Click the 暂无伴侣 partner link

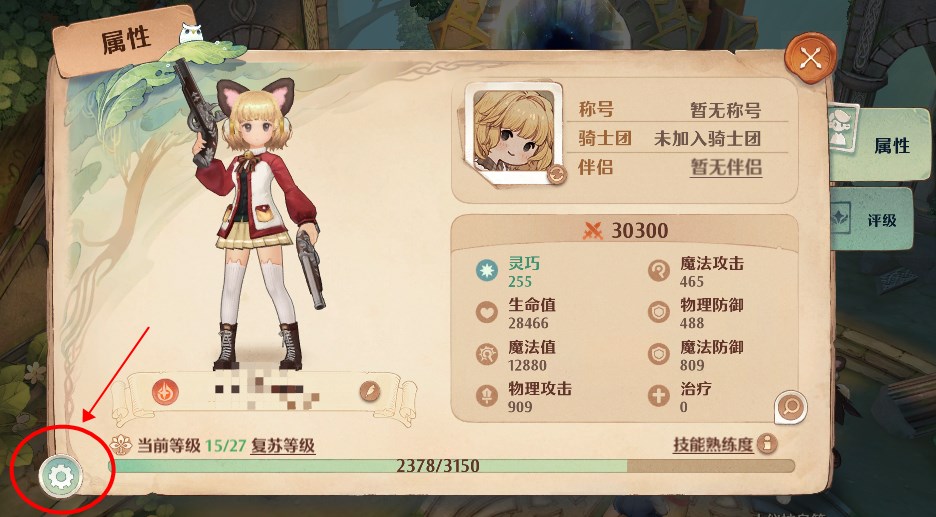726,167
